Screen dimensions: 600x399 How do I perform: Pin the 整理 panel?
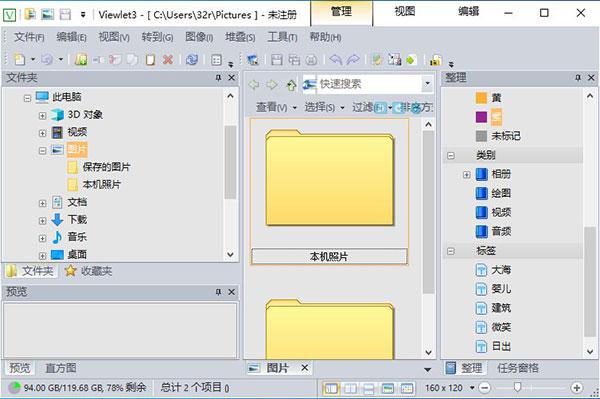[x=578, y=78]
